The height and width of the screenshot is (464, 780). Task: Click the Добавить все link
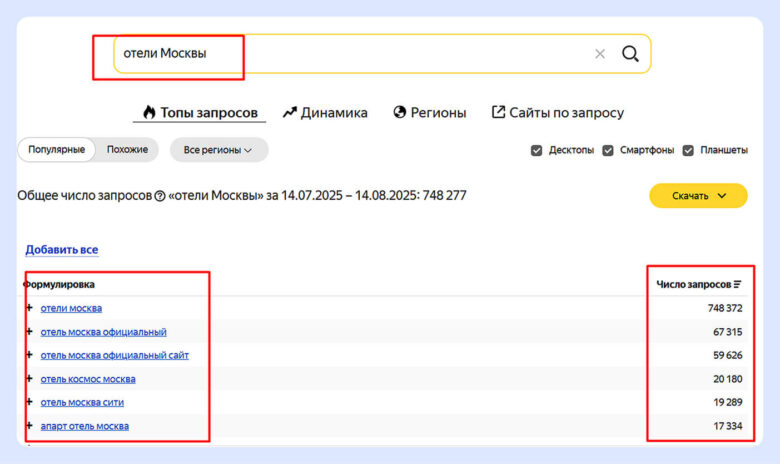tap(62, 249)
